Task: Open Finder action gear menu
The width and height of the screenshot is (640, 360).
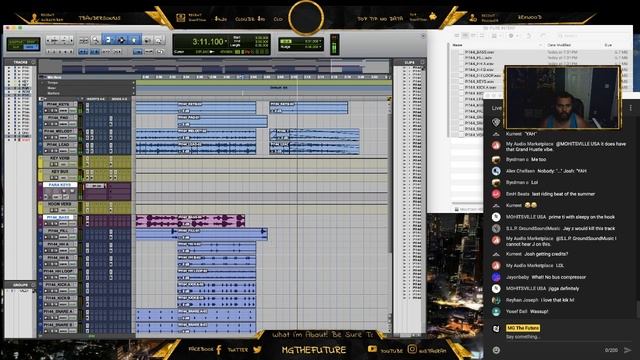Action: click(512, 36)
